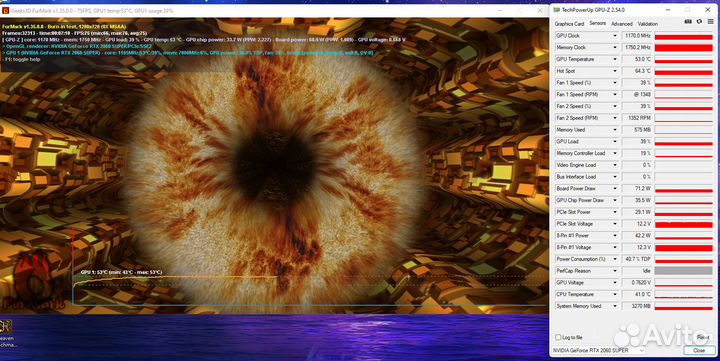Click the grey PerfCap Reason graph bar
Viewport: 720px width, 361px height.
click(684, 271)
